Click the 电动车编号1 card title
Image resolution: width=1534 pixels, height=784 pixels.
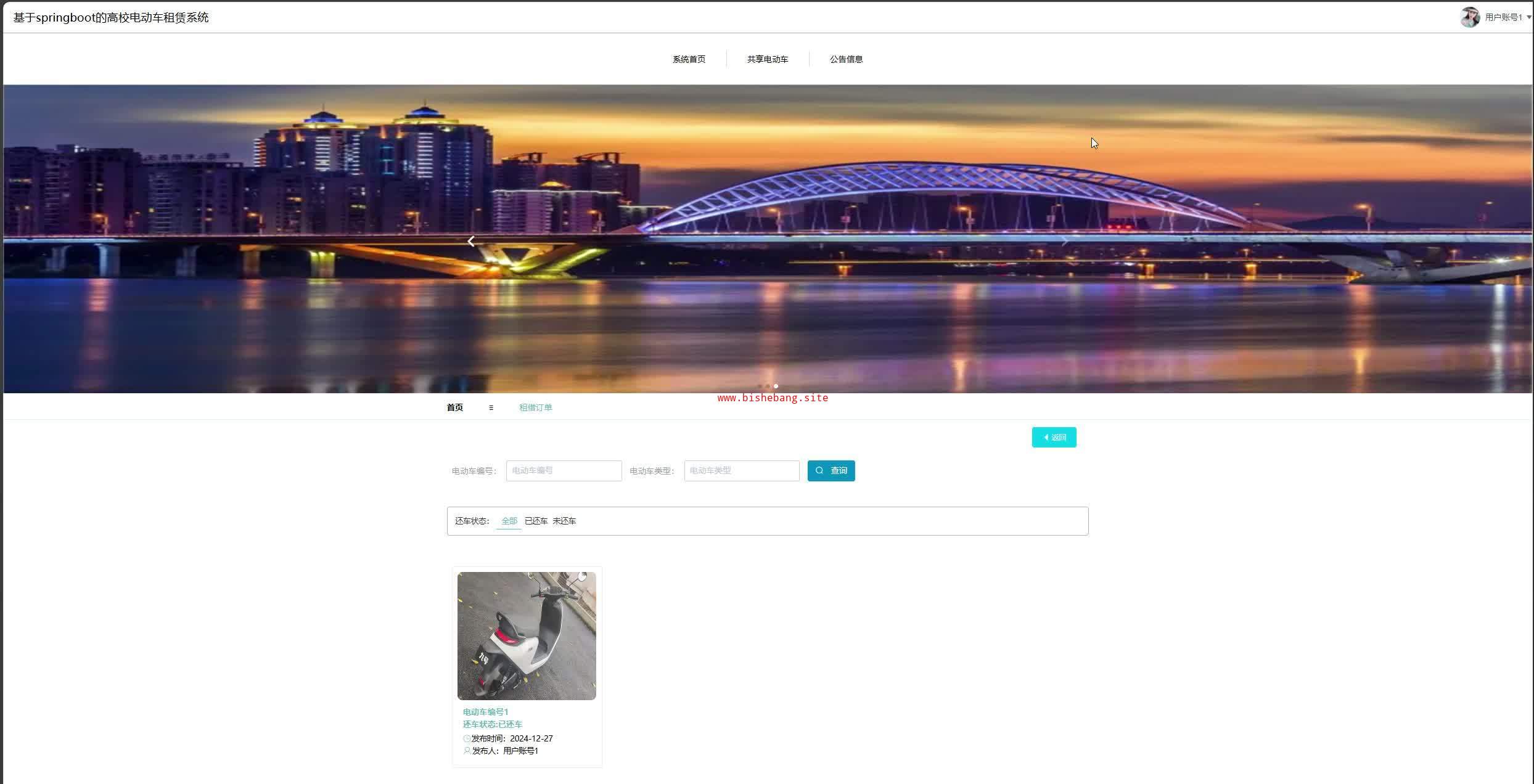[485, 712]
